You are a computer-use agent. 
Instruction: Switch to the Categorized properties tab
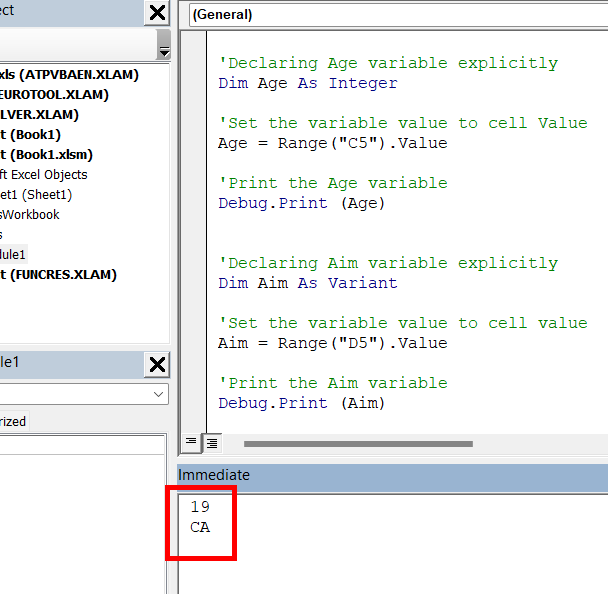(x=13, y=421)
